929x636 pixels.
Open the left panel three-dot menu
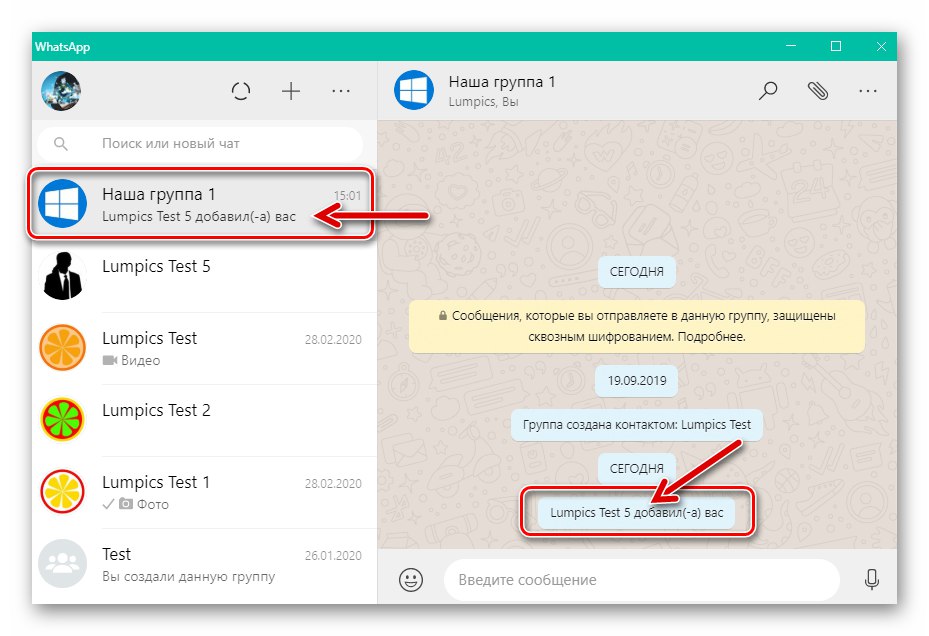coord(341,91)
